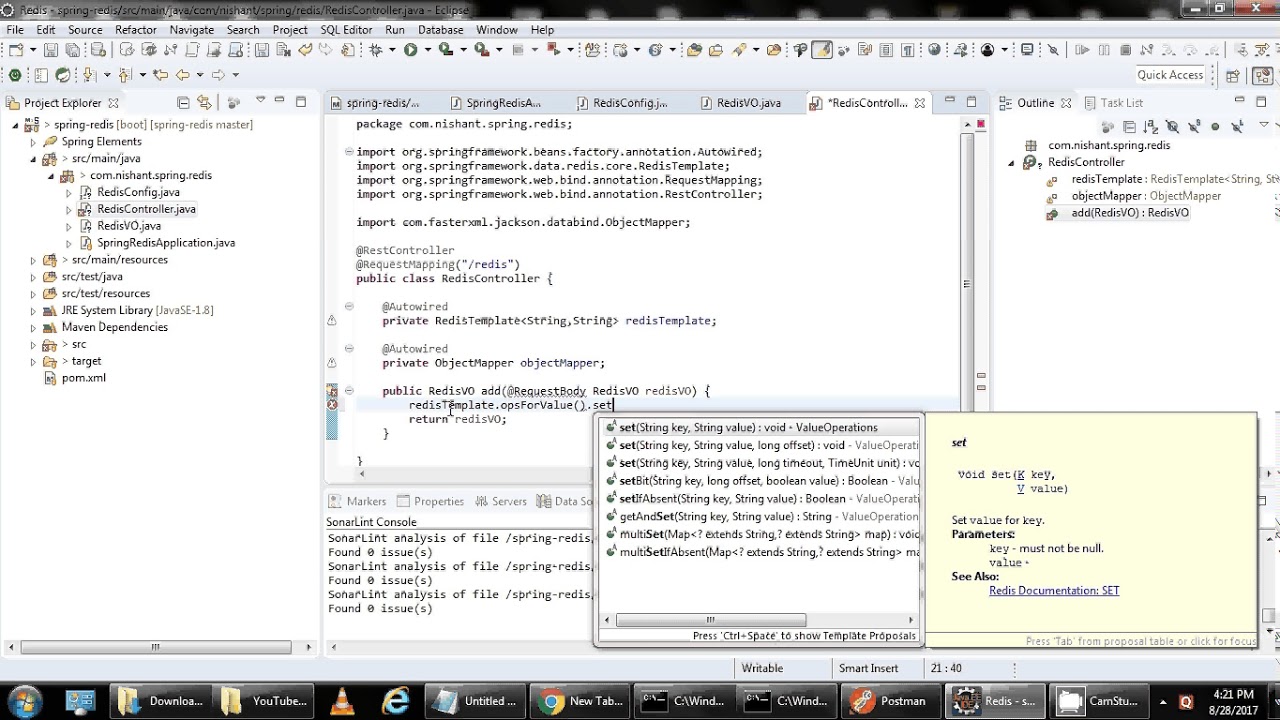The width and height of the screenshot is (1280, 720).
Task: Click the New file wizard icon
Action: pyautogui.click(x=16, y=49)
